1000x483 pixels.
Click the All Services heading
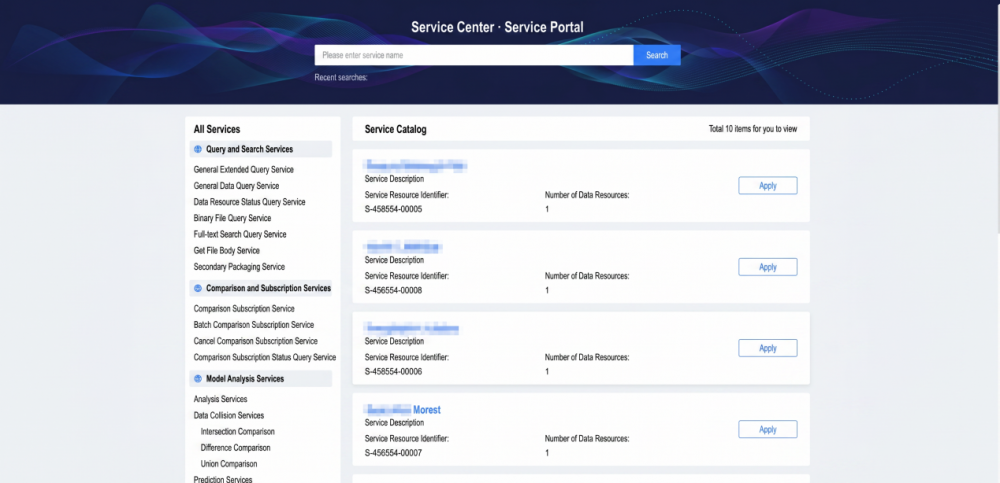[217, 130]
